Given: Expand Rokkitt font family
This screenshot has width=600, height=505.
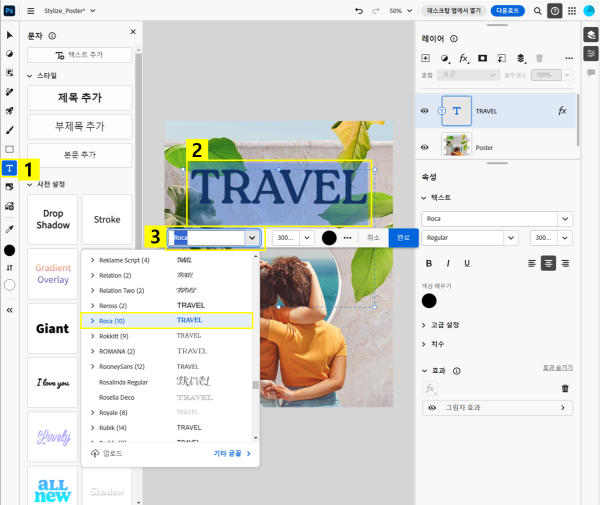Looking at the screenshot, I should tap(92, 336).
